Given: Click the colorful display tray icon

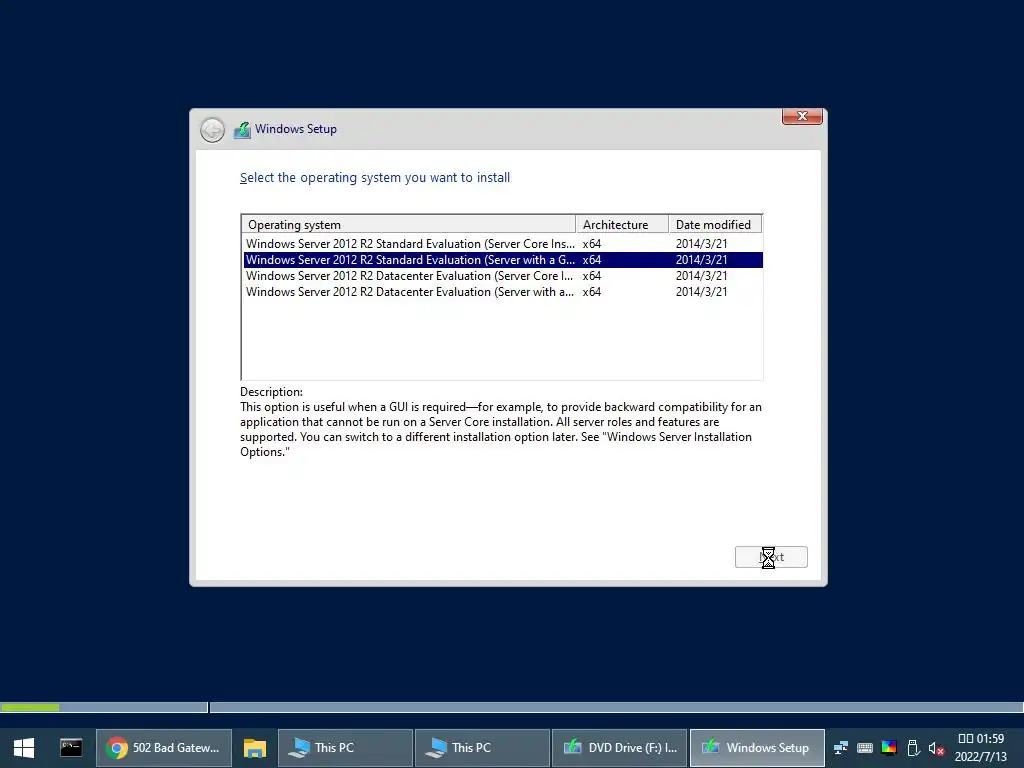Looking at the screenshot, I should click(x=889, y=748).
